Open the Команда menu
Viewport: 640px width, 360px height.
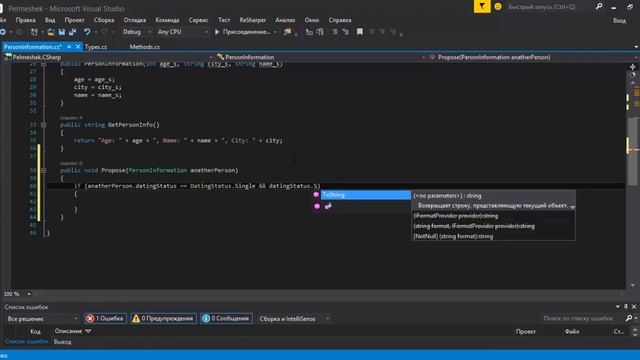(167, 20)
